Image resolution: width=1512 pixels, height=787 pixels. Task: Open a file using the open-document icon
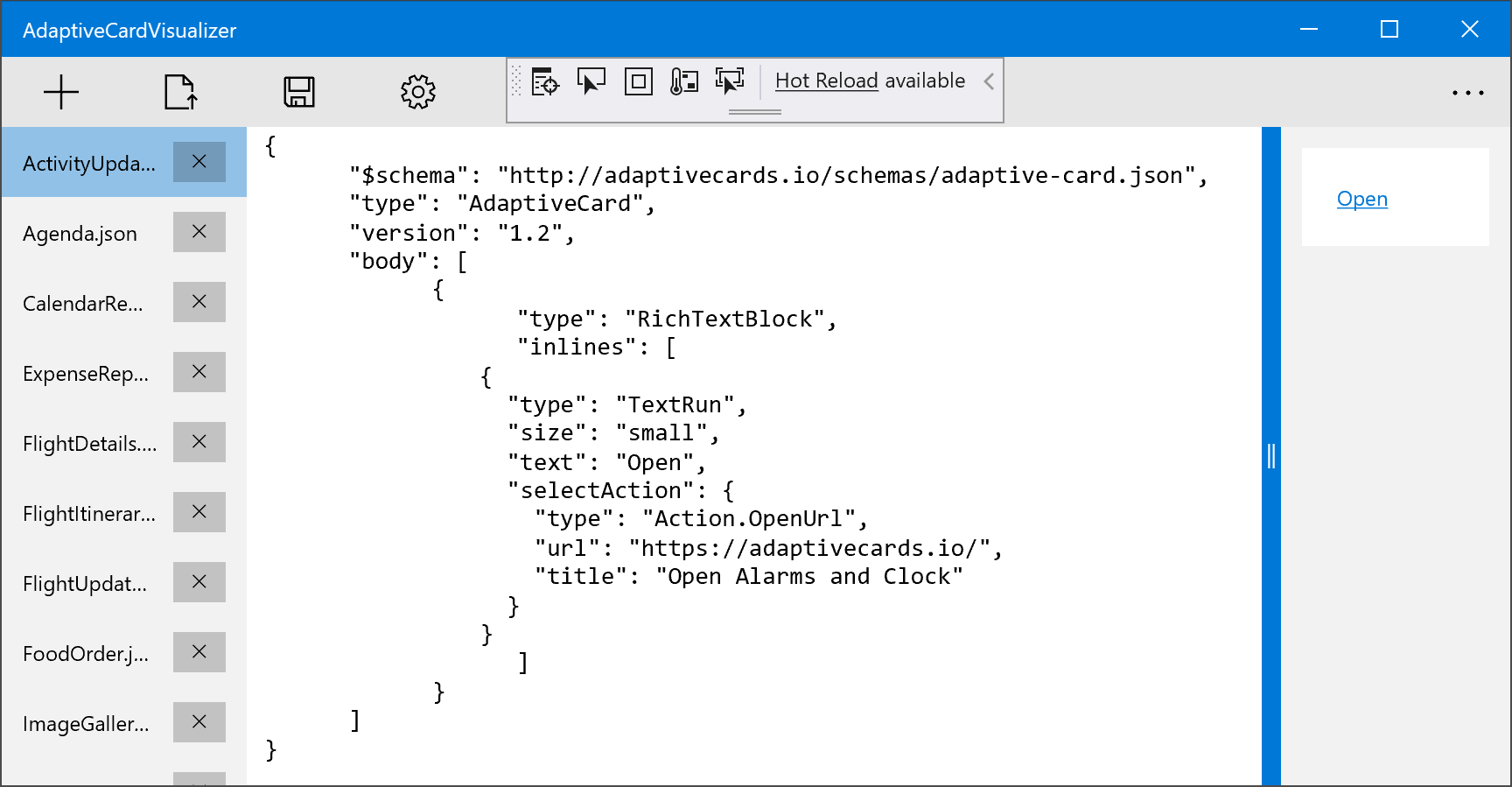point(180,92)
